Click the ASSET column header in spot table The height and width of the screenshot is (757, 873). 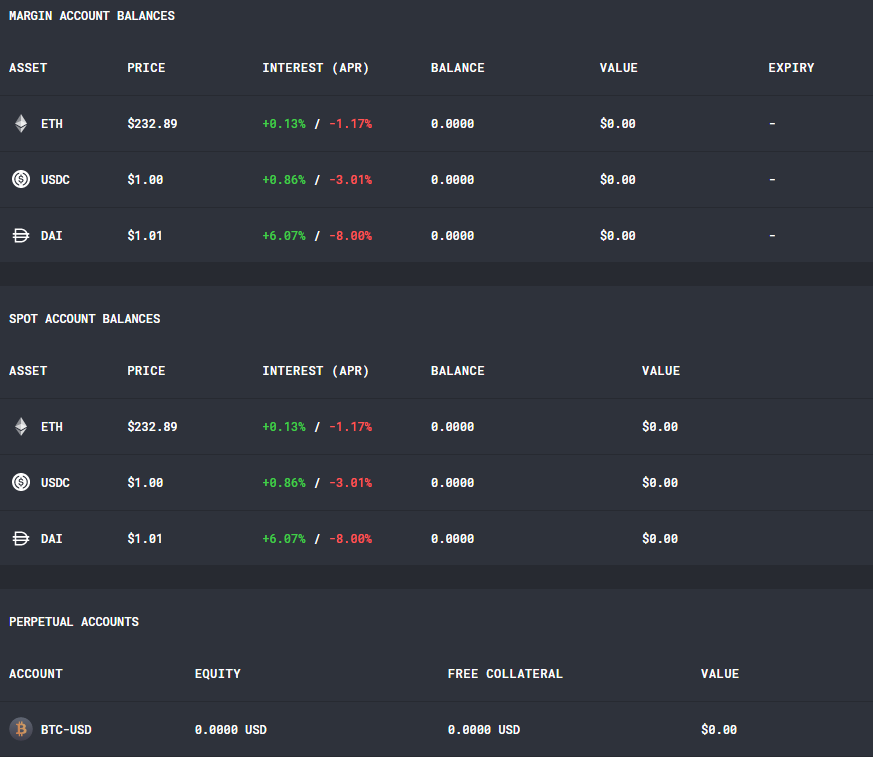pyautogui.click(x=28, y=370)
